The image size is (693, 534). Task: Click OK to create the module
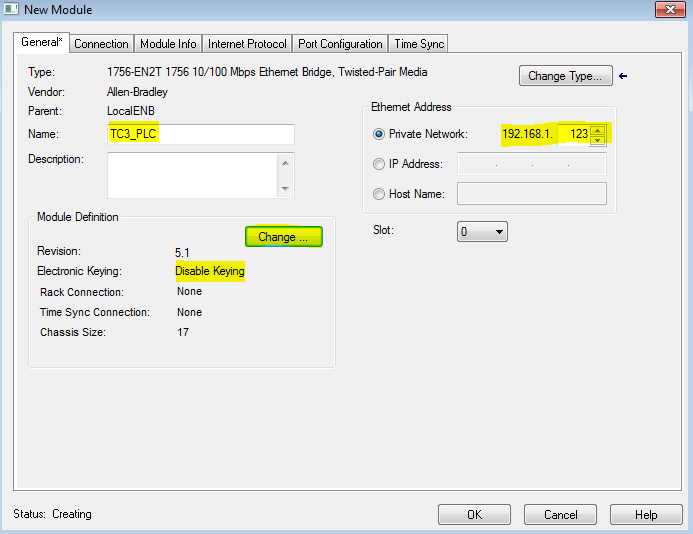pyautogui.click(x=474, y=515)
